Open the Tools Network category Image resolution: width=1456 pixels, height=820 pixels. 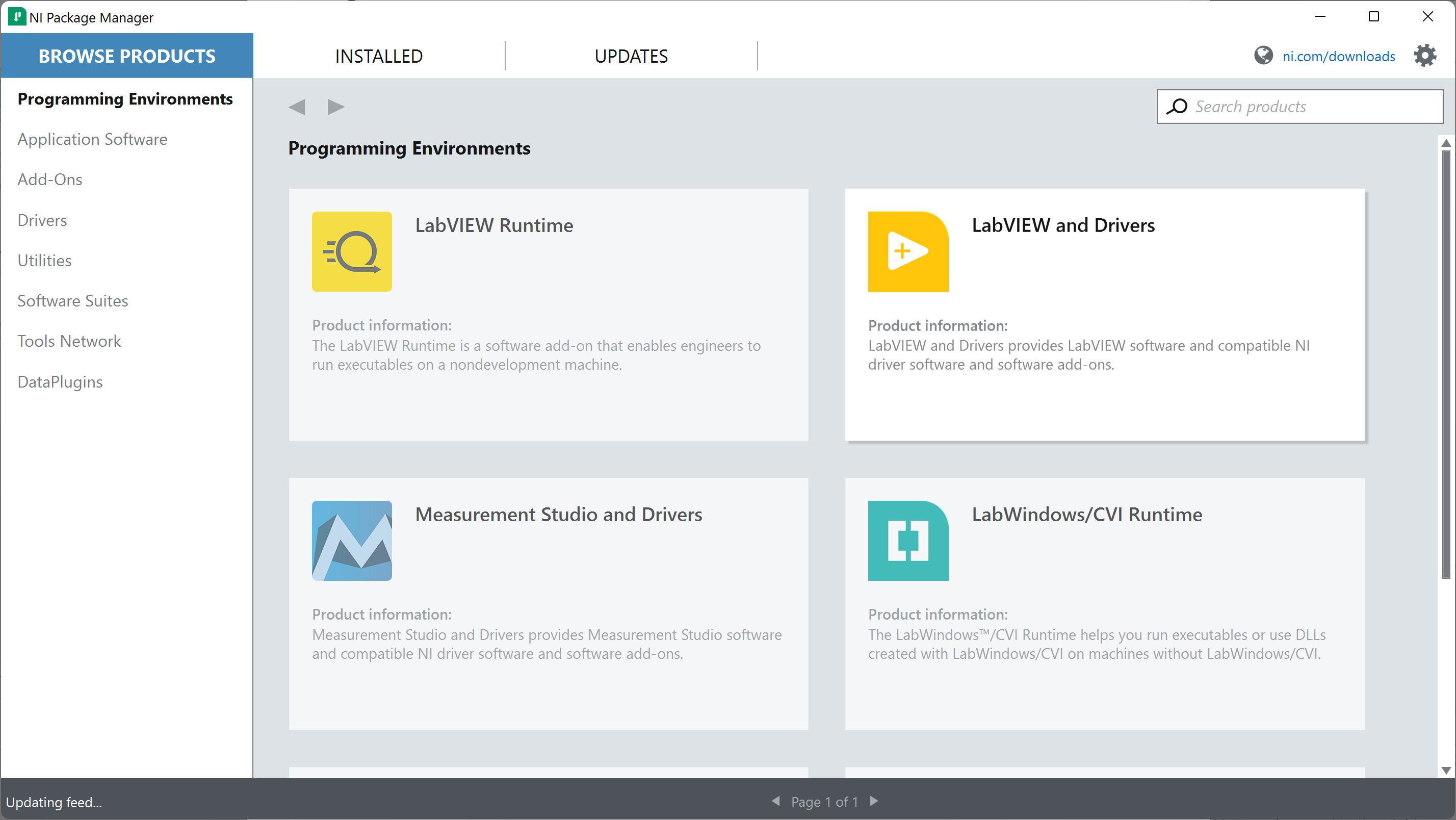click(69, 341)
